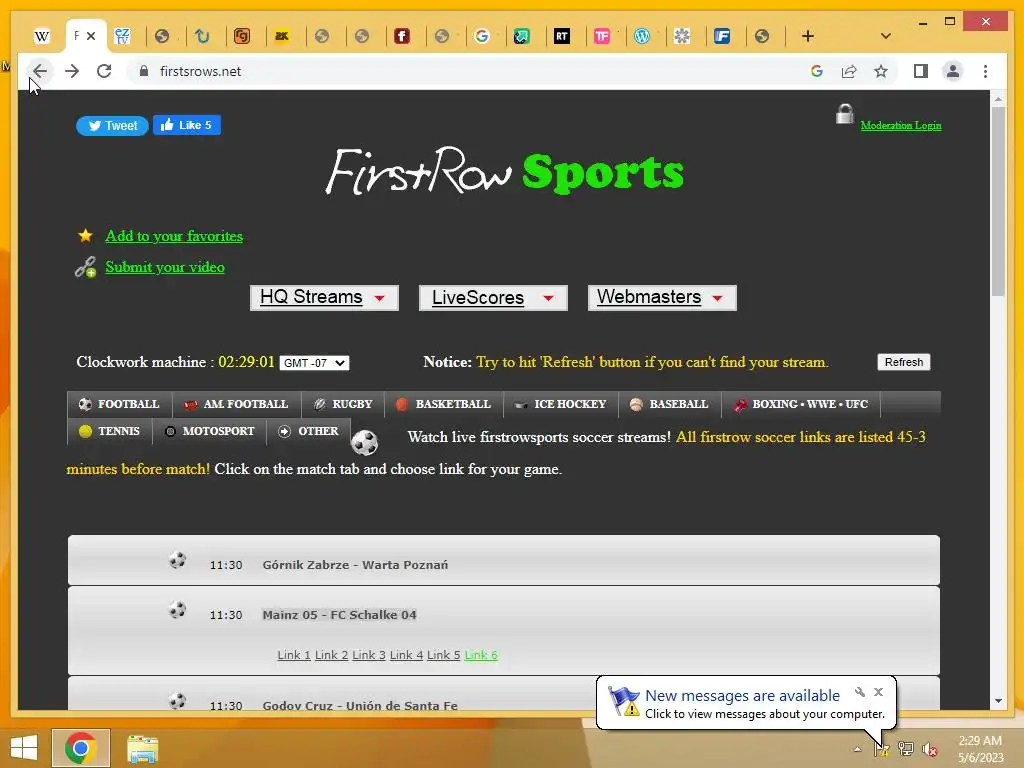Select the Am. Football category
Screen dimensions: 1024x768
pos(236,404)
